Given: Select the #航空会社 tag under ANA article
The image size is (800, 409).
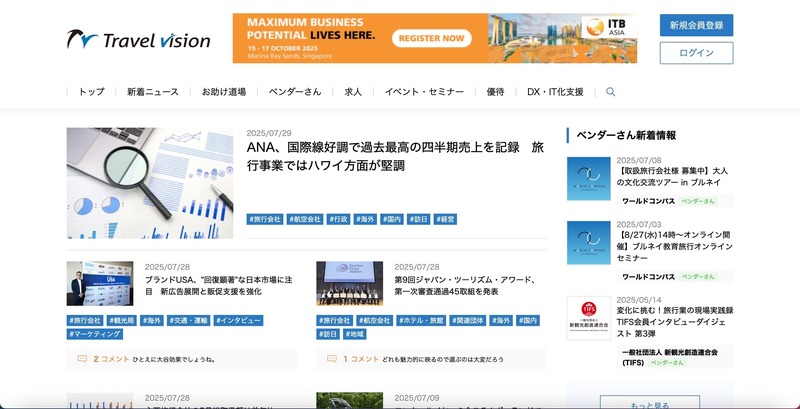Looking at the screenshot, I should point(304,219).
